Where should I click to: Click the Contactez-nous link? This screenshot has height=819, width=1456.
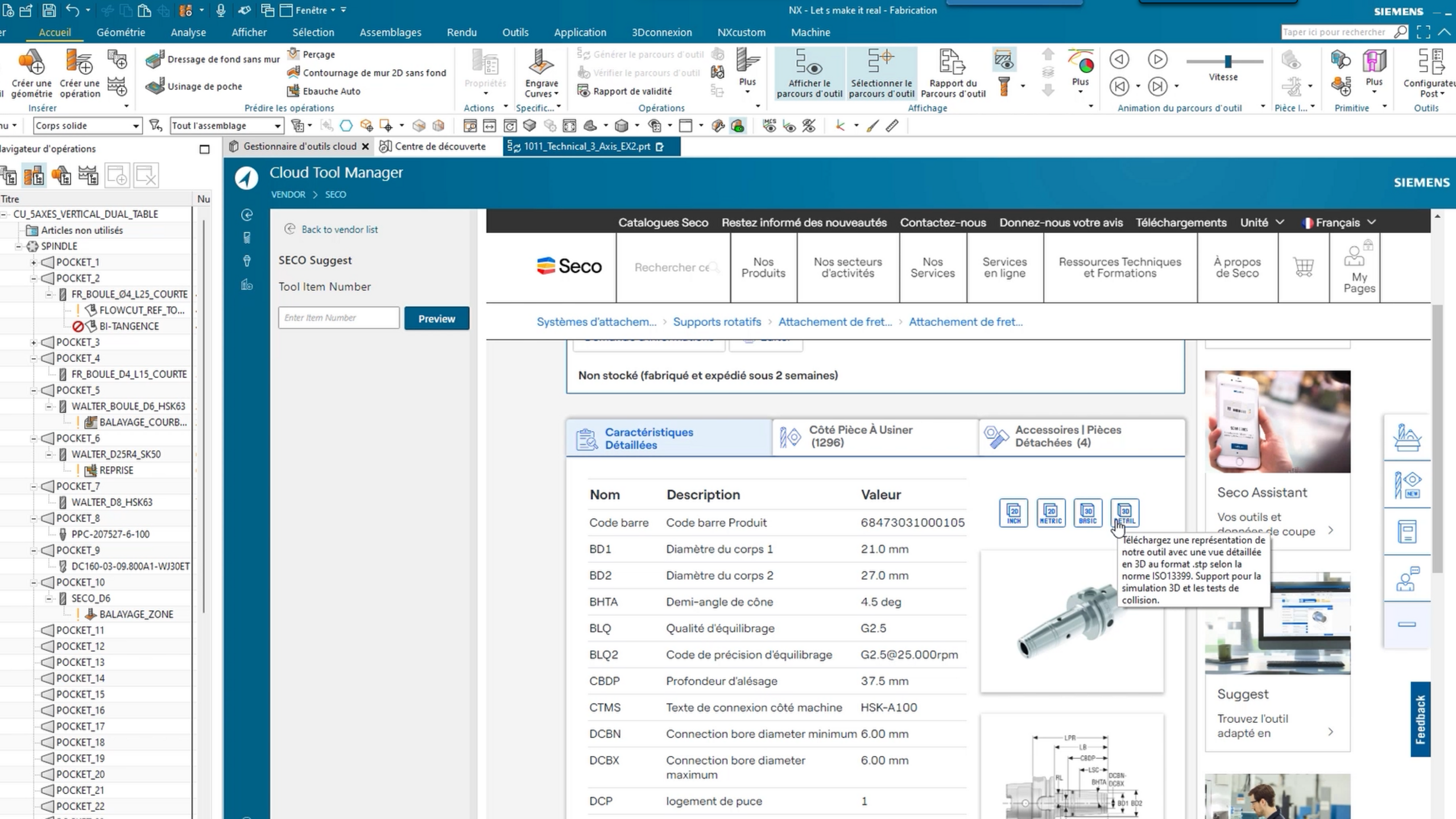pos(942,222)
